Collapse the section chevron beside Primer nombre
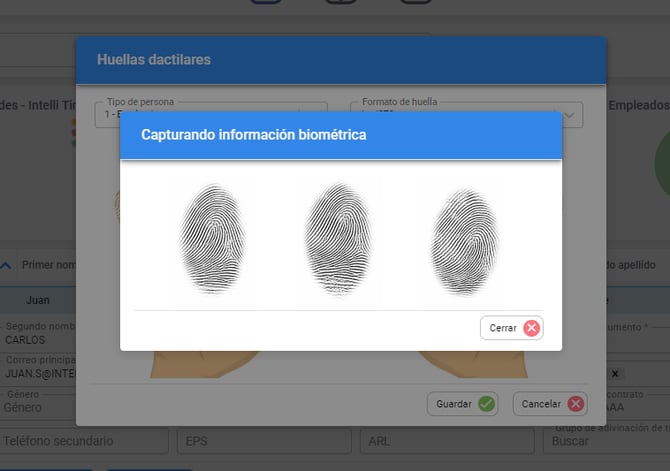This screenshot has width=670, height=471. [x=7, y=265]
